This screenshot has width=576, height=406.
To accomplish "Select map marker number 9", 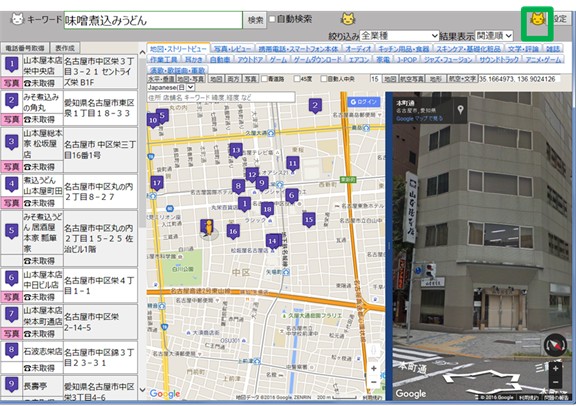I will 262,183.
